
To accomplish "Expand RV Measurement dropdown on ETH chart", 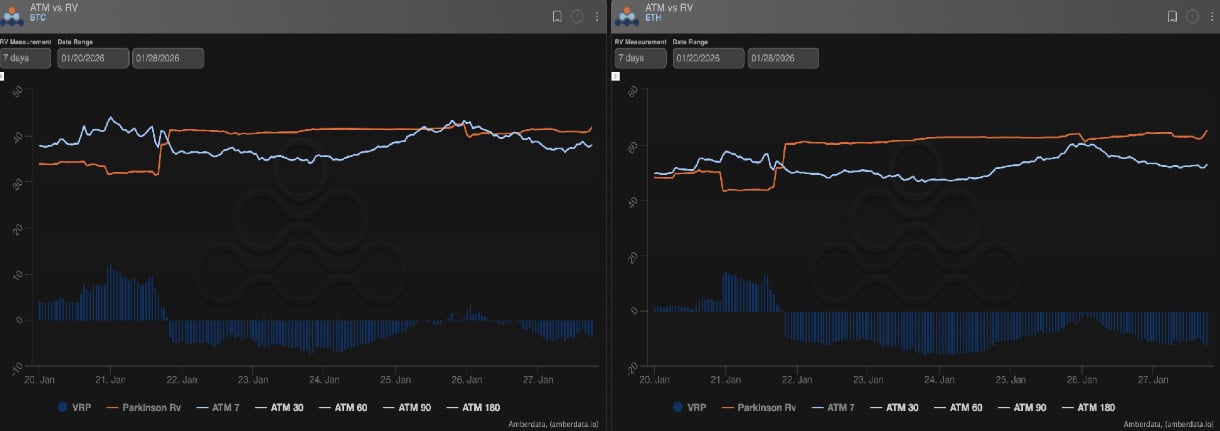I will 640,58.
